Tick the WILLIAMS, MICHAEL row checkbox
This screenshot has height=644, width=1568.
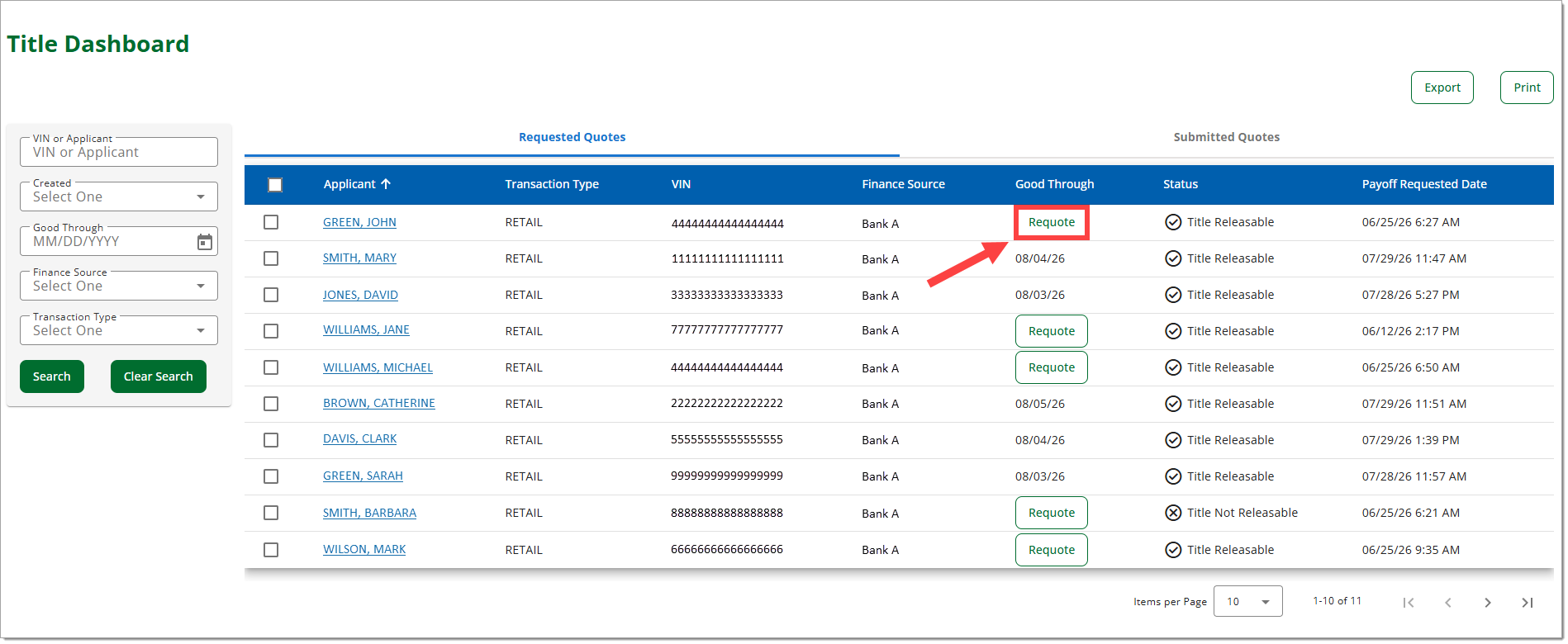271,367
